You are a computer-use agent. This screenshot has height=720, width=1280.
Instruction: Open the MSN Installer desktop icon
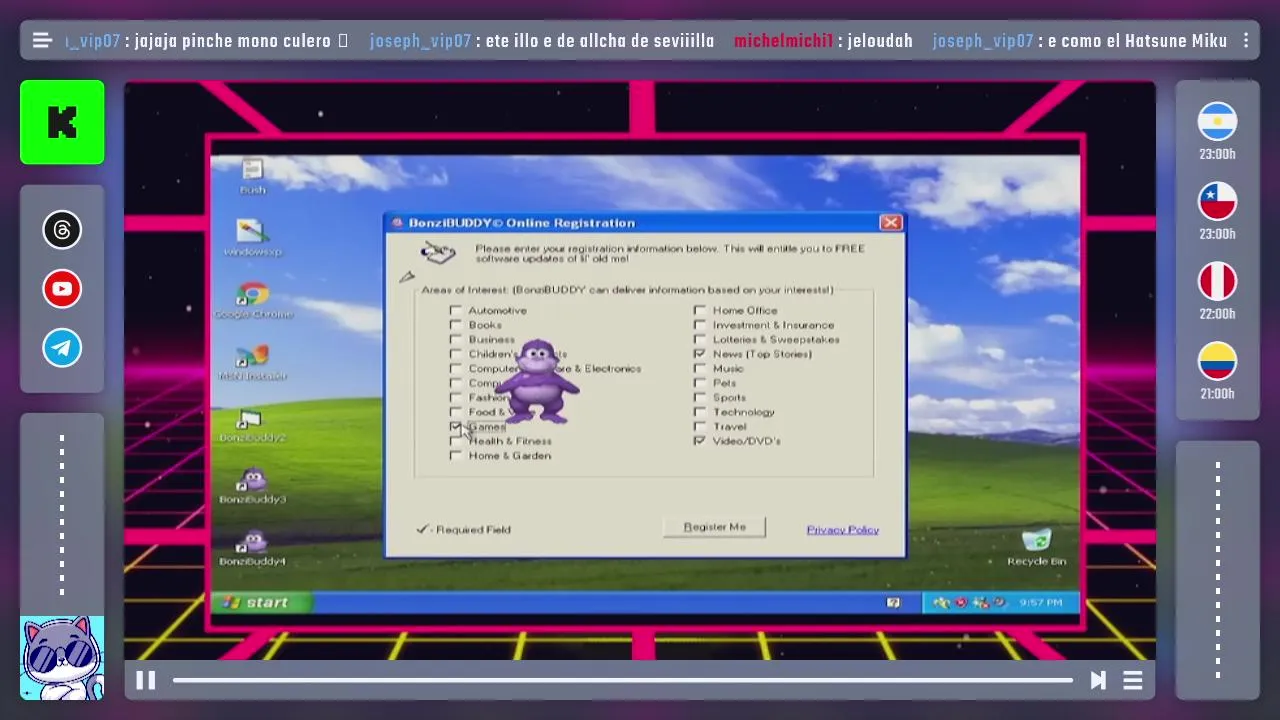pos(252,362)
